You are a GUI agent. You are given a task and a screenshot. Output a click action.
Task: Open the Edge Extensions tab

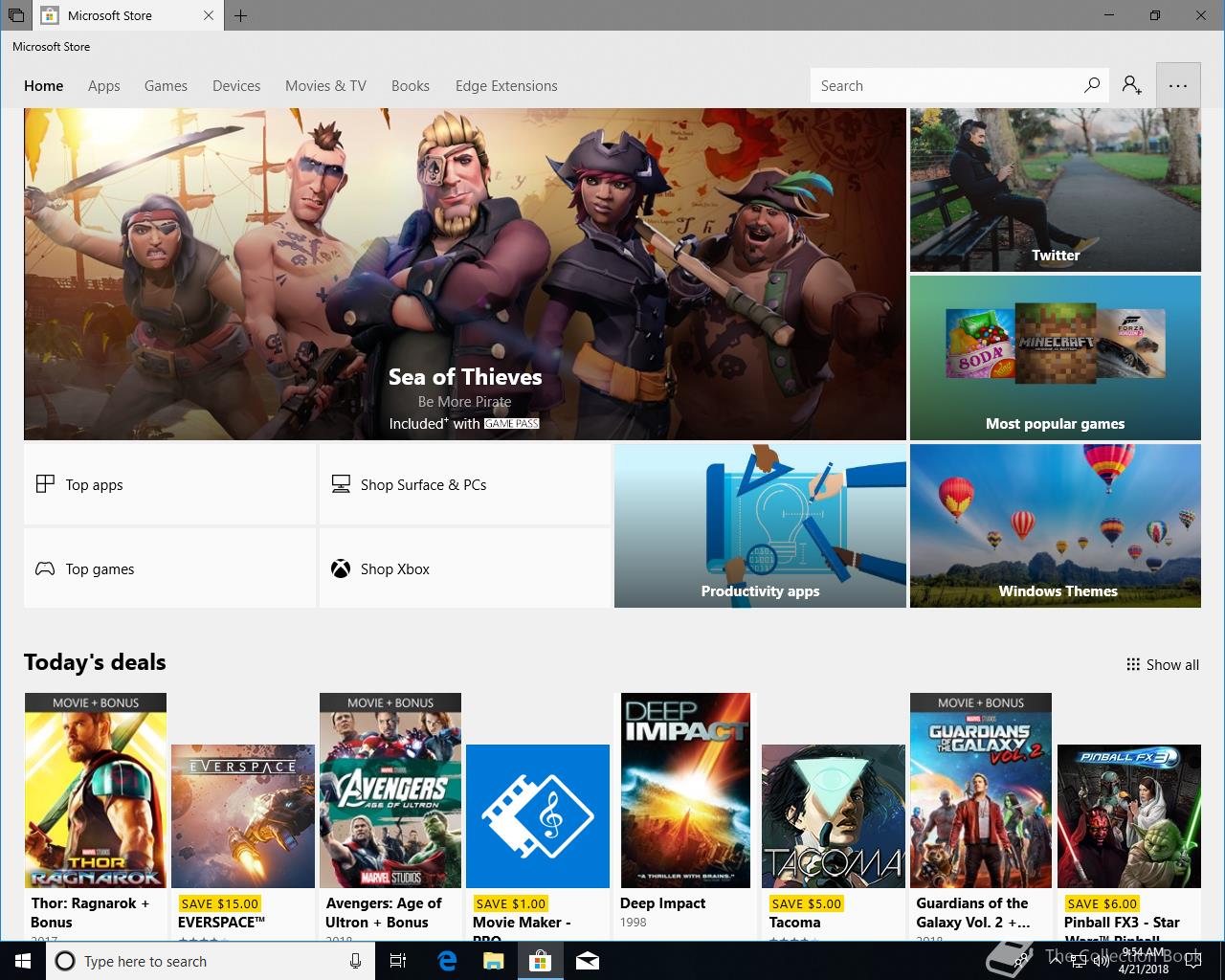506,85
